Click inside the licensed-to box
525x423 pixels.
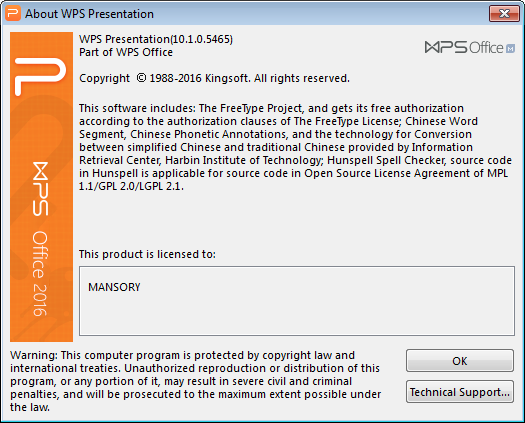[297, 301]
